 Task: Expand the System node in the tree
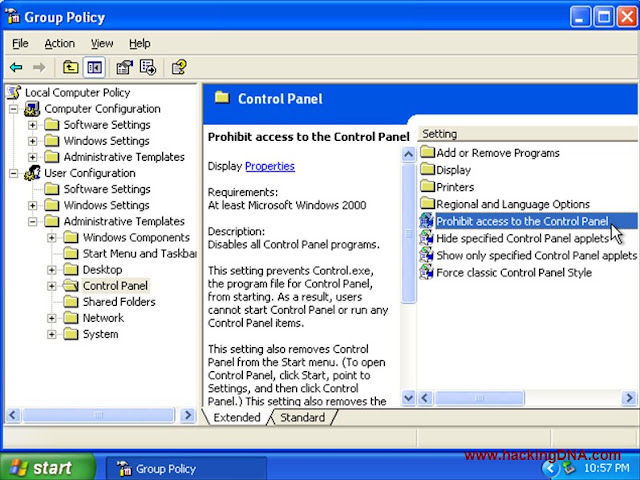(x=52, y=334)
